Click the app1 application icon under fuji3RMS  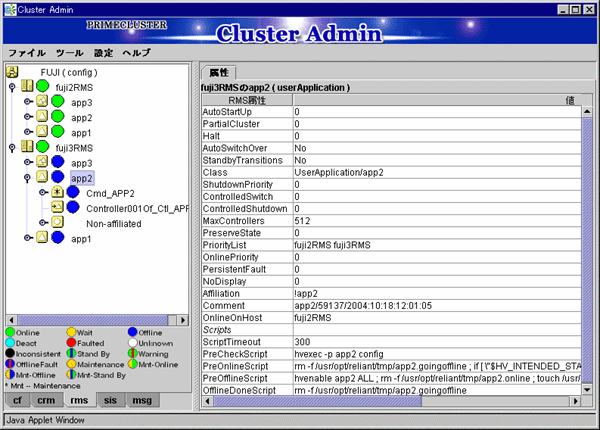[42, 237]
